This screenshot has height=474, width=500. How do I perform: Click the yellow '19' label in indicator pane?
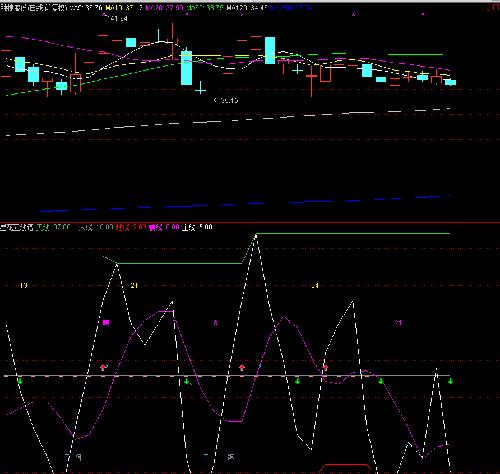click(23, 285)
